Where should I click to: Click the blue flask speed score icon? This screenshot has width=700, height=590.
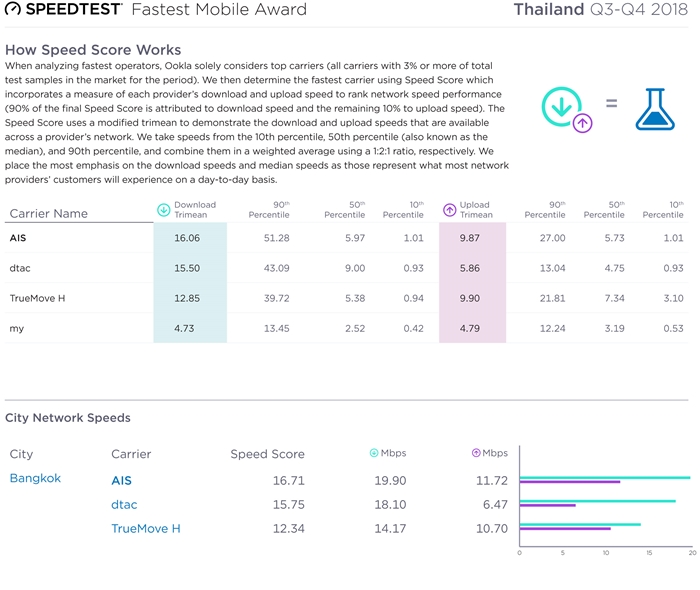655,109
